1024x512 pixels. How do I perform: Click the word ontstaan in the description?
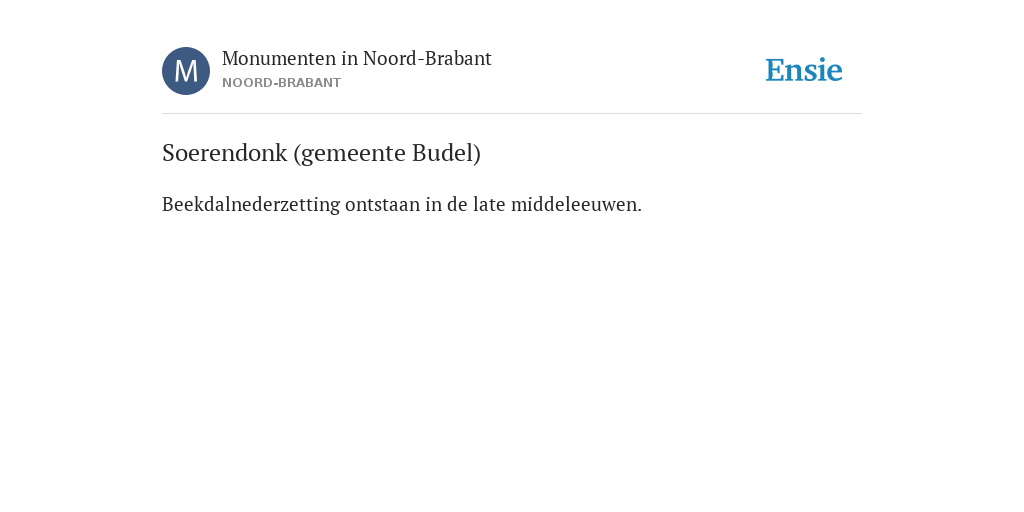383,204
